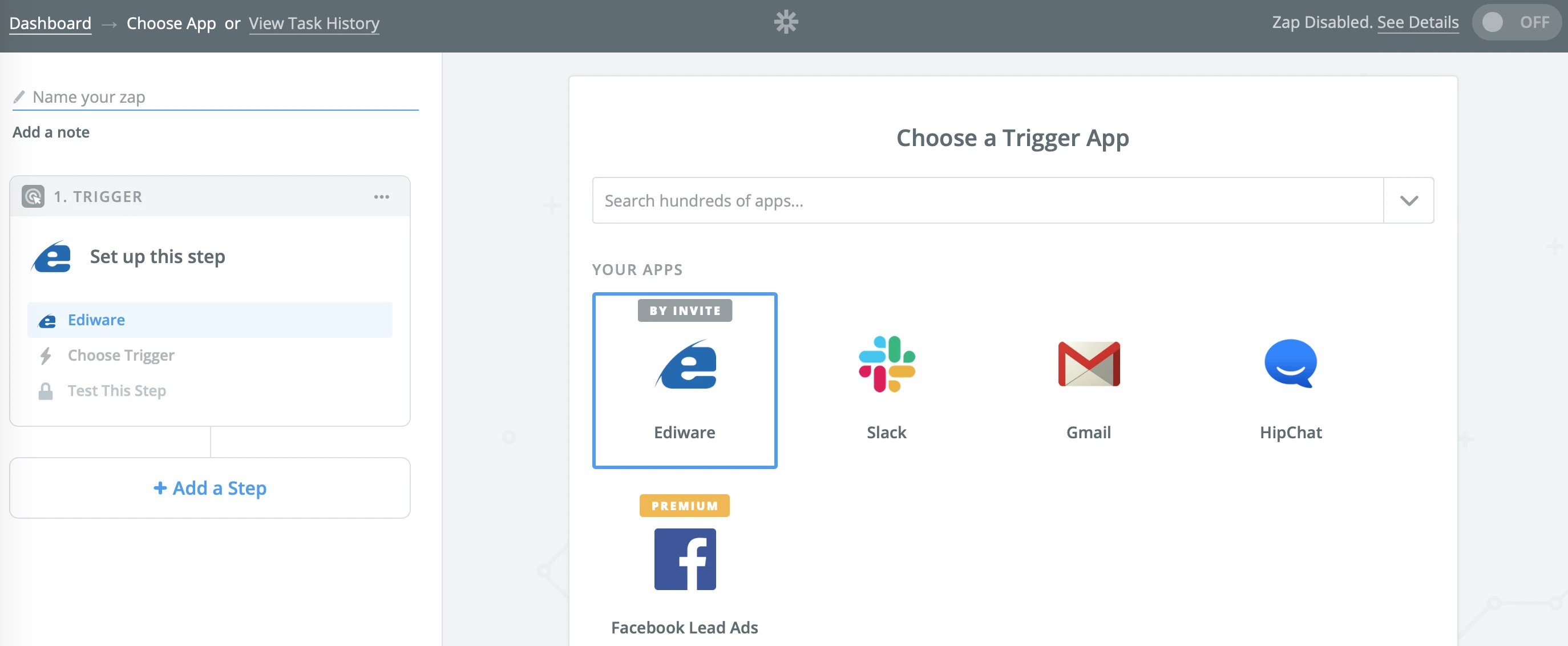
Task: Expand the app search dropdown chevron
Action: (x=1409, y=200)
